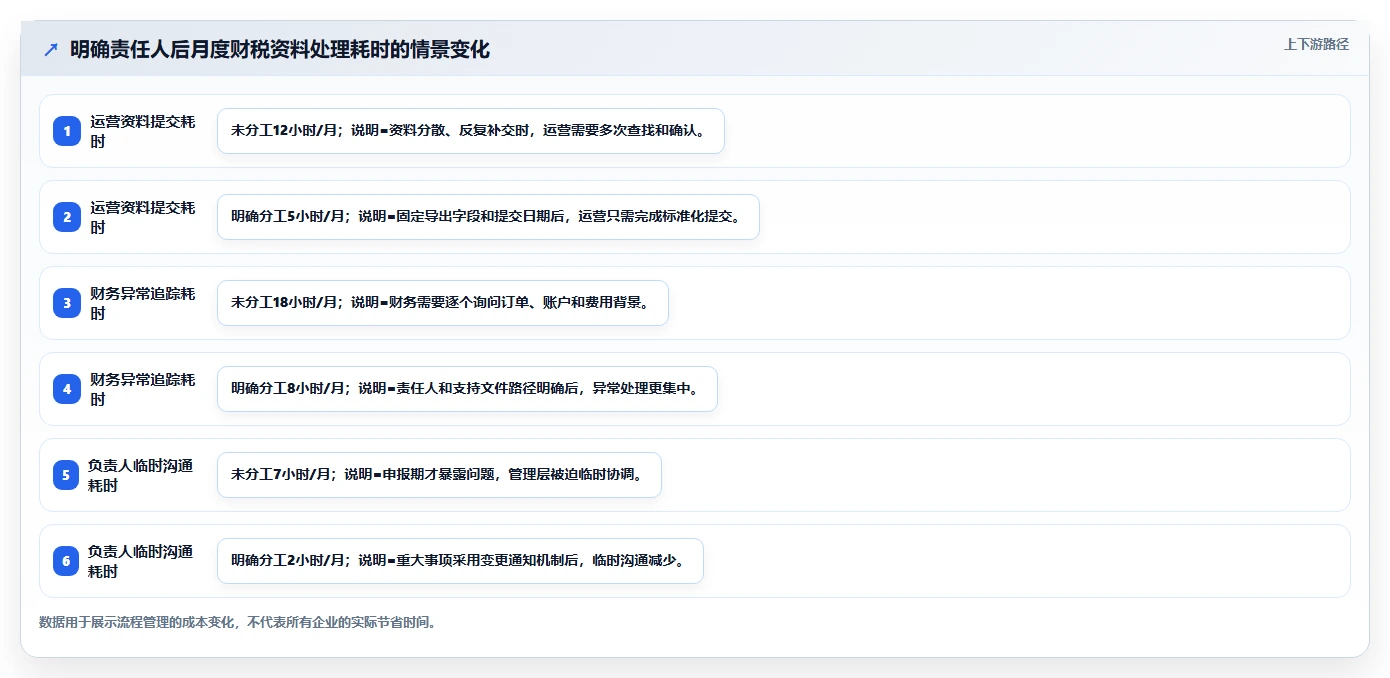The width and height of the screenshot is (1390, 678).
Task: Click the blue badge numbered 2
Action: (x=67, y=217)
